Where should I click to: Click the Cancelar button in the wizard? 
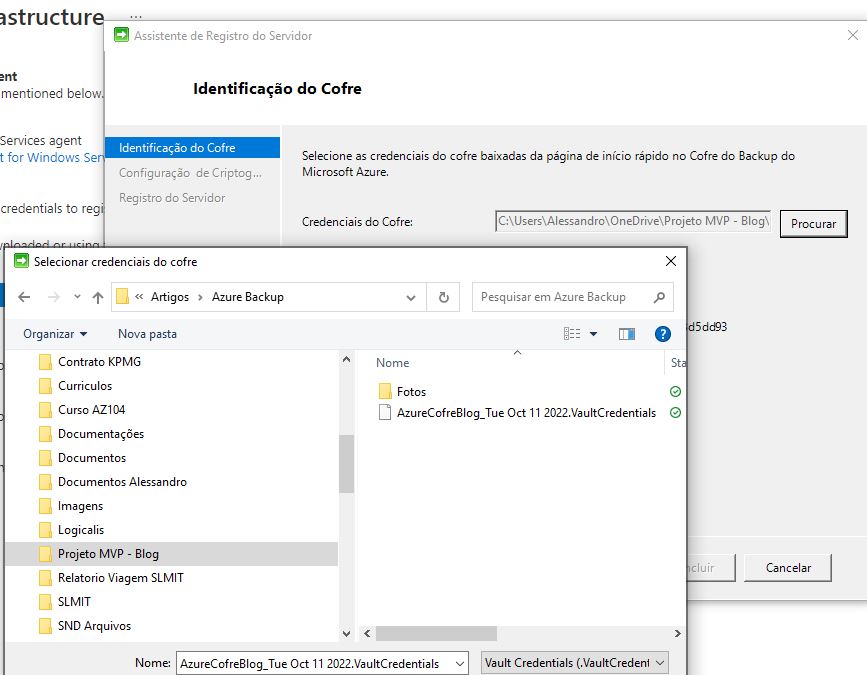pyautogui.click(x=788, y=568)
